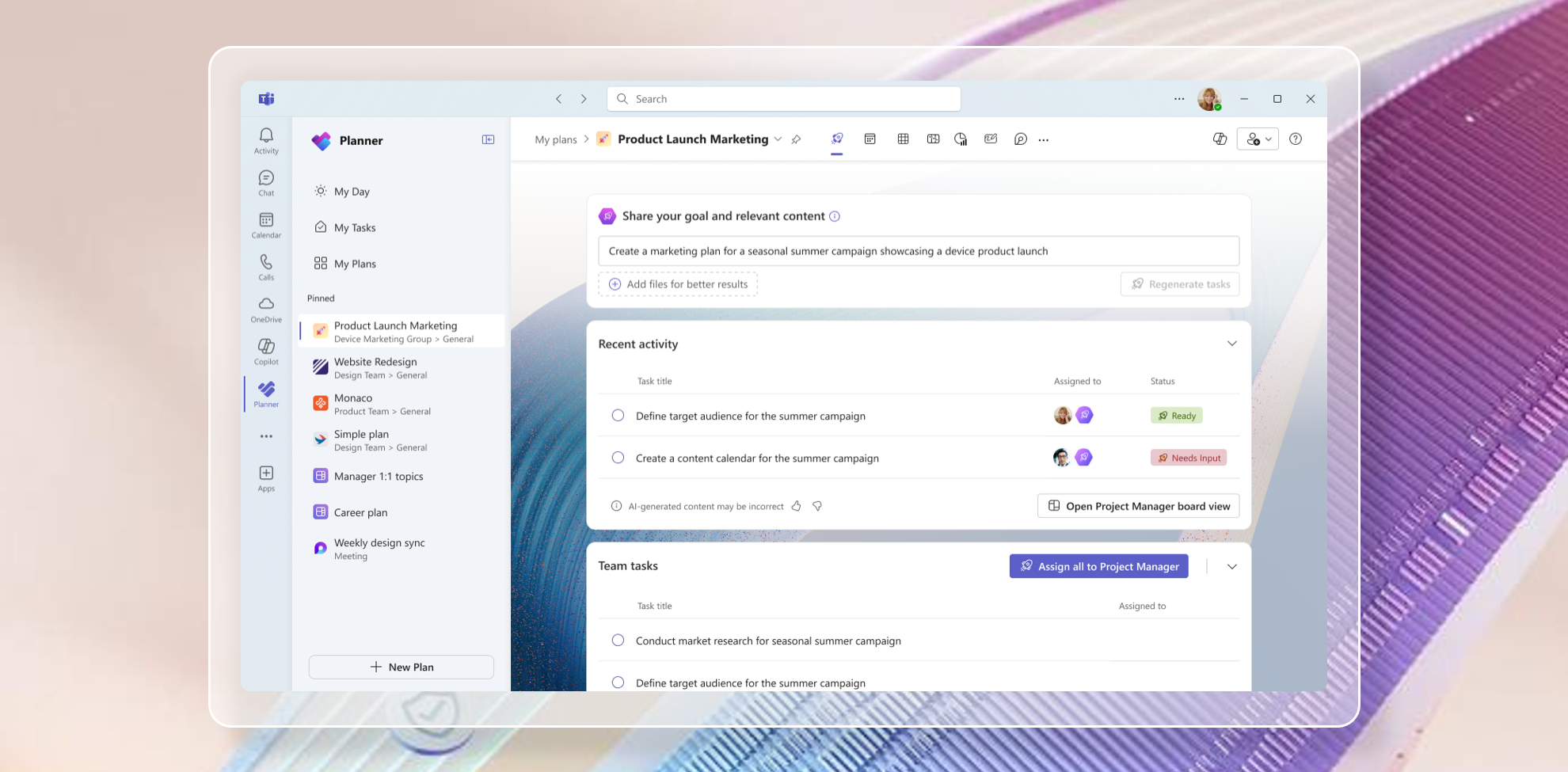Mark 'Define target audience' task complete
The width and height of the screenshot is (1568, 772).
coord(618,415)
